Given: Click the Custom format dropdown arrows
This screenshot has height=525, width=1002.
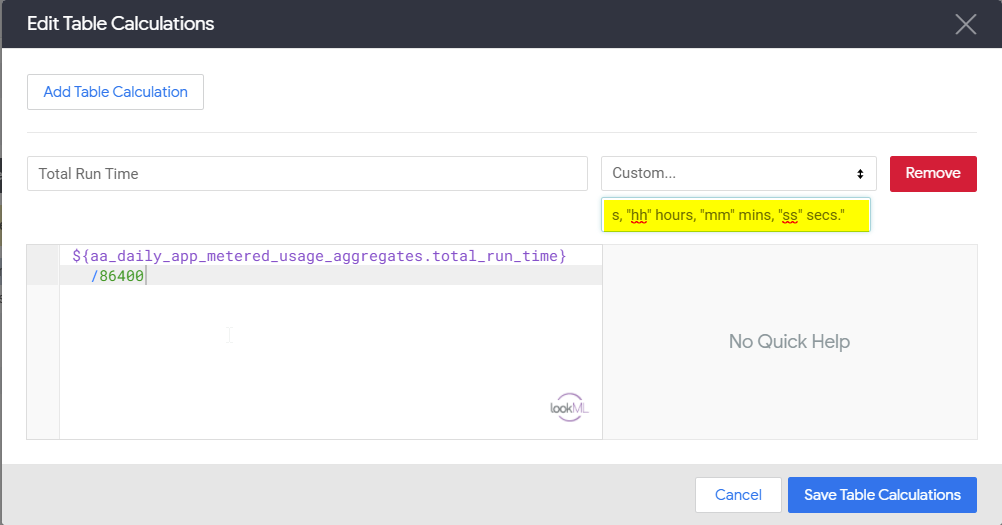Looking at the screenshot, I should [x=860, y=174].
